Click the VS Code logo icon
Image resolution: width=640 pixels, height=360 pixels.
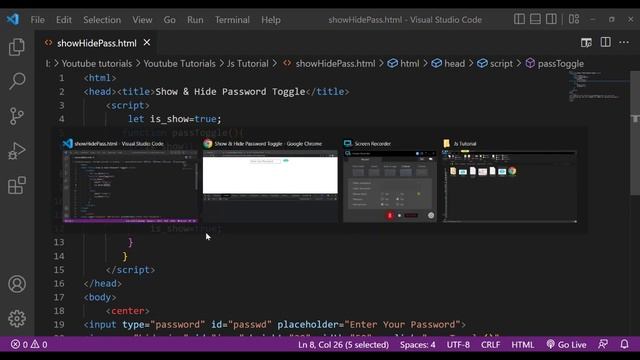coord(13,19)
